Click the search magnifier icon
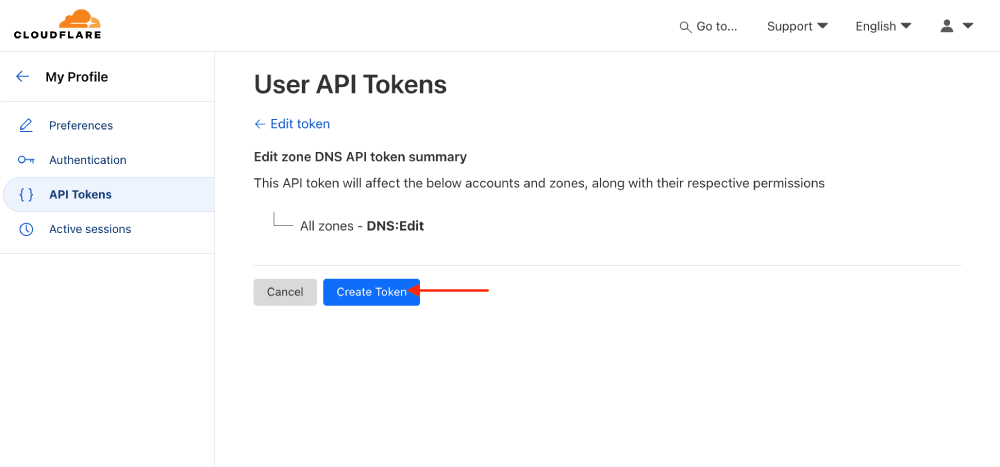 point(685,27)
